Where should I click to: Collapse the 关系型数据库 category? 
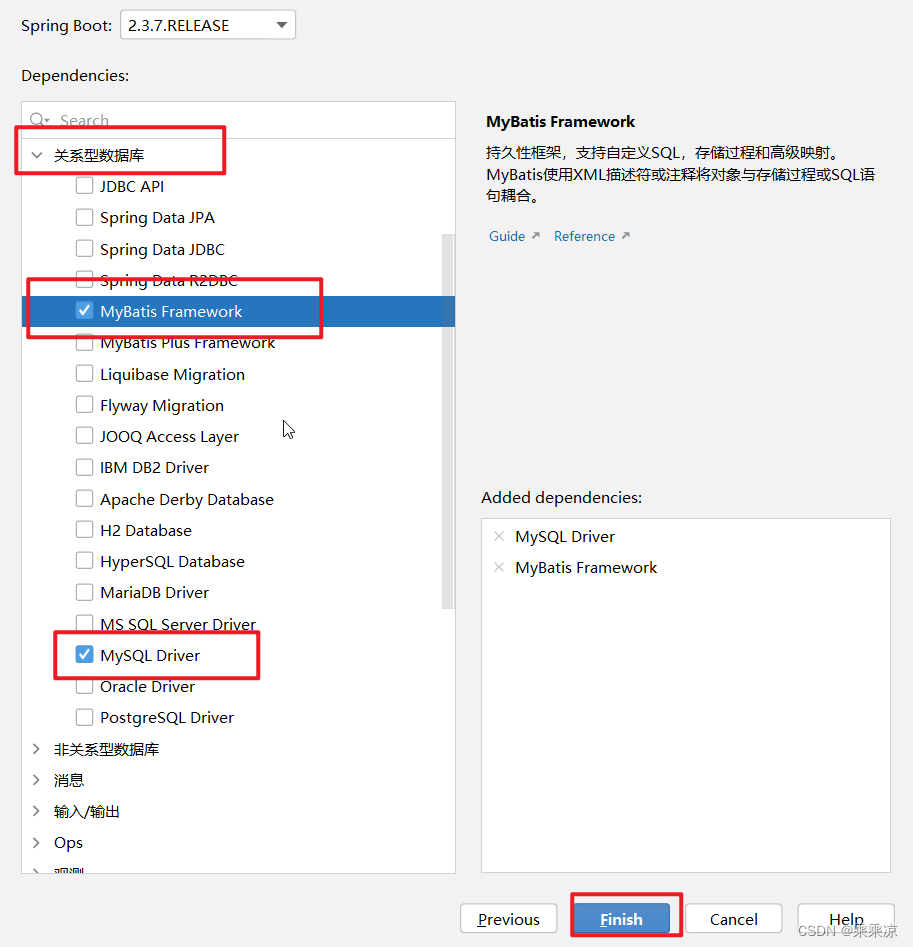point(37,155)
